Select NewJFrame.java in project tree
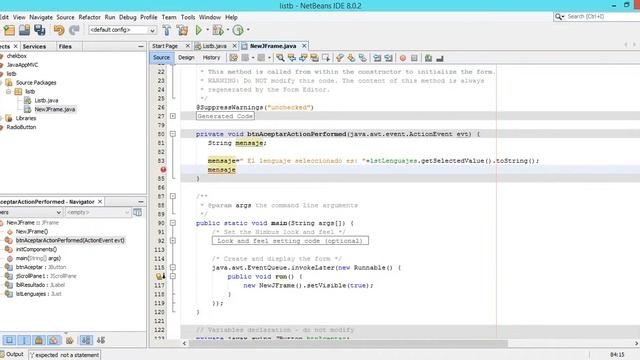Viewport: 640px width, 360px height. pos(55,109)
